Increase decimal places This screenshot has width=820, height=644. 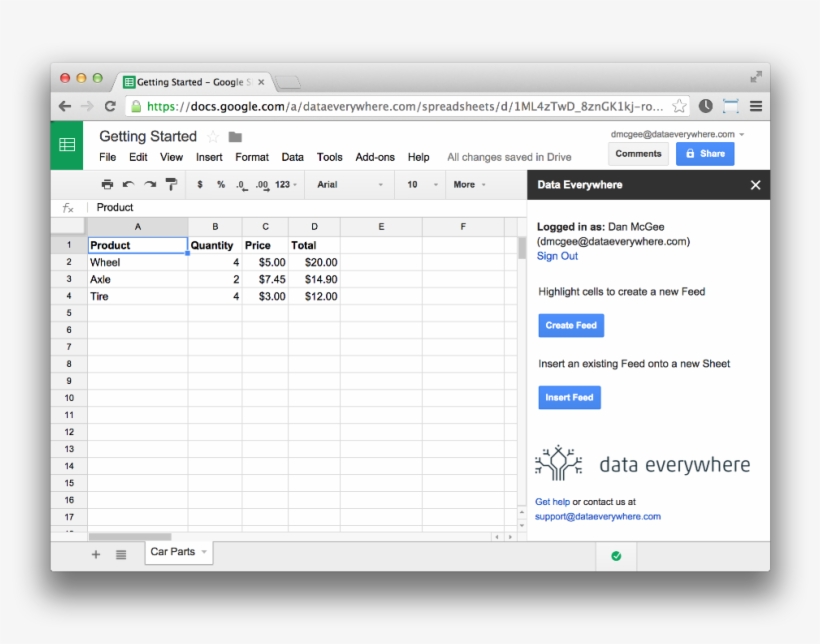(261, 184)
